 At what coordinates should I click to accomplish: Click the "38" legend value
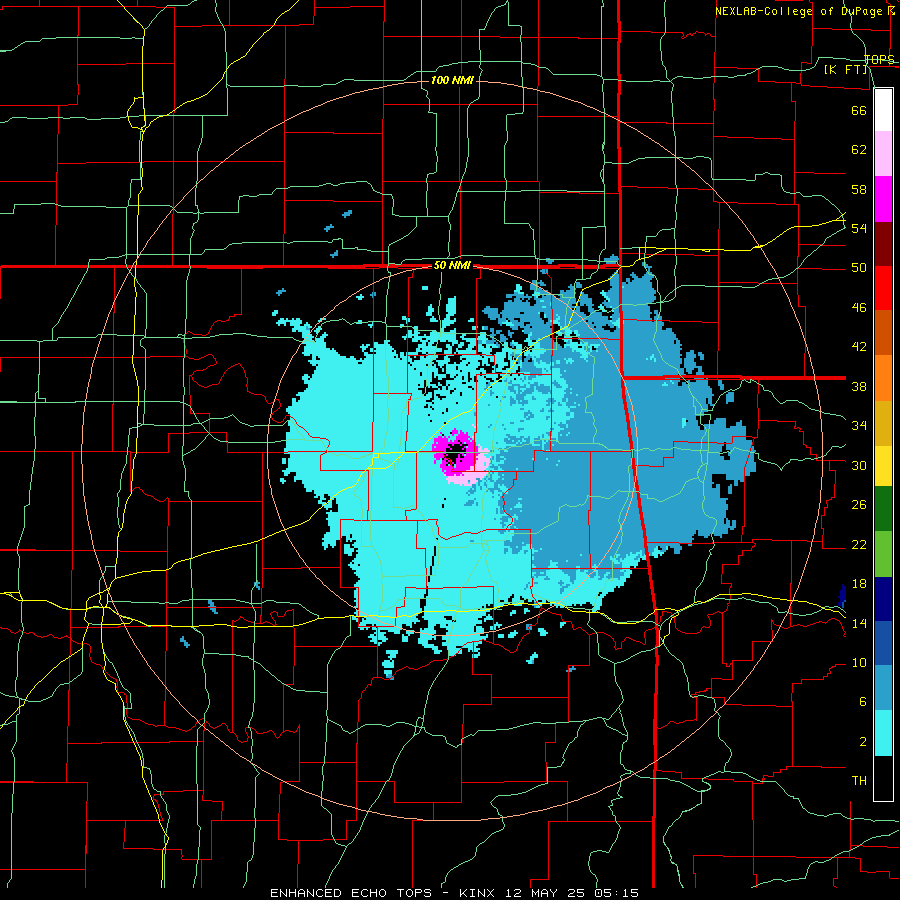pyautogui.click(x=859, y=386)
